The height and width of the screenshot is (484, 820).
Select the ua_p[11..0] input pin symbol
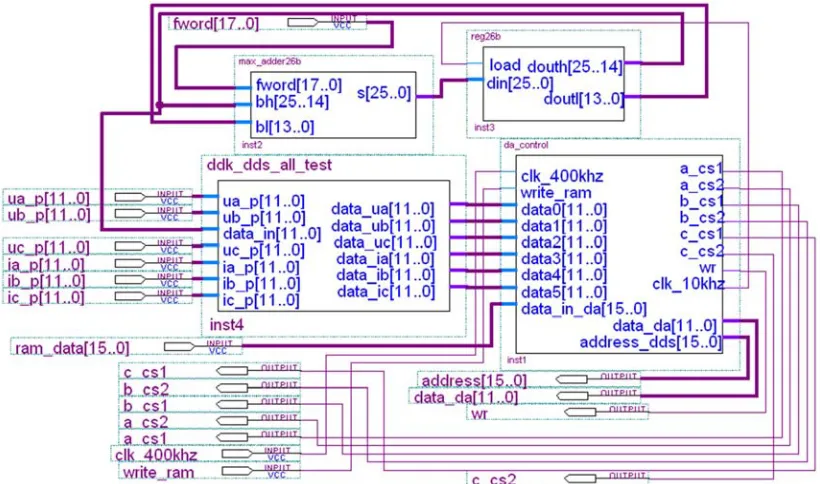click(130, 197)
